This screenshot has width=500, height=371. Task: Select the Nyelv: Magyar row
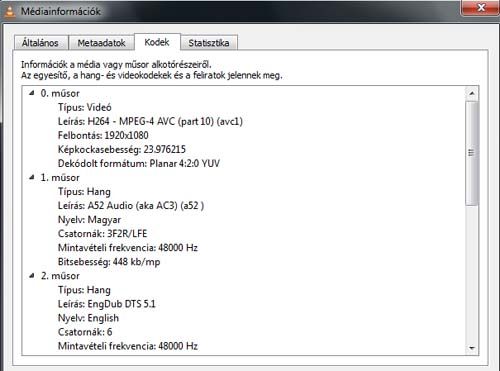pos(89,220)
